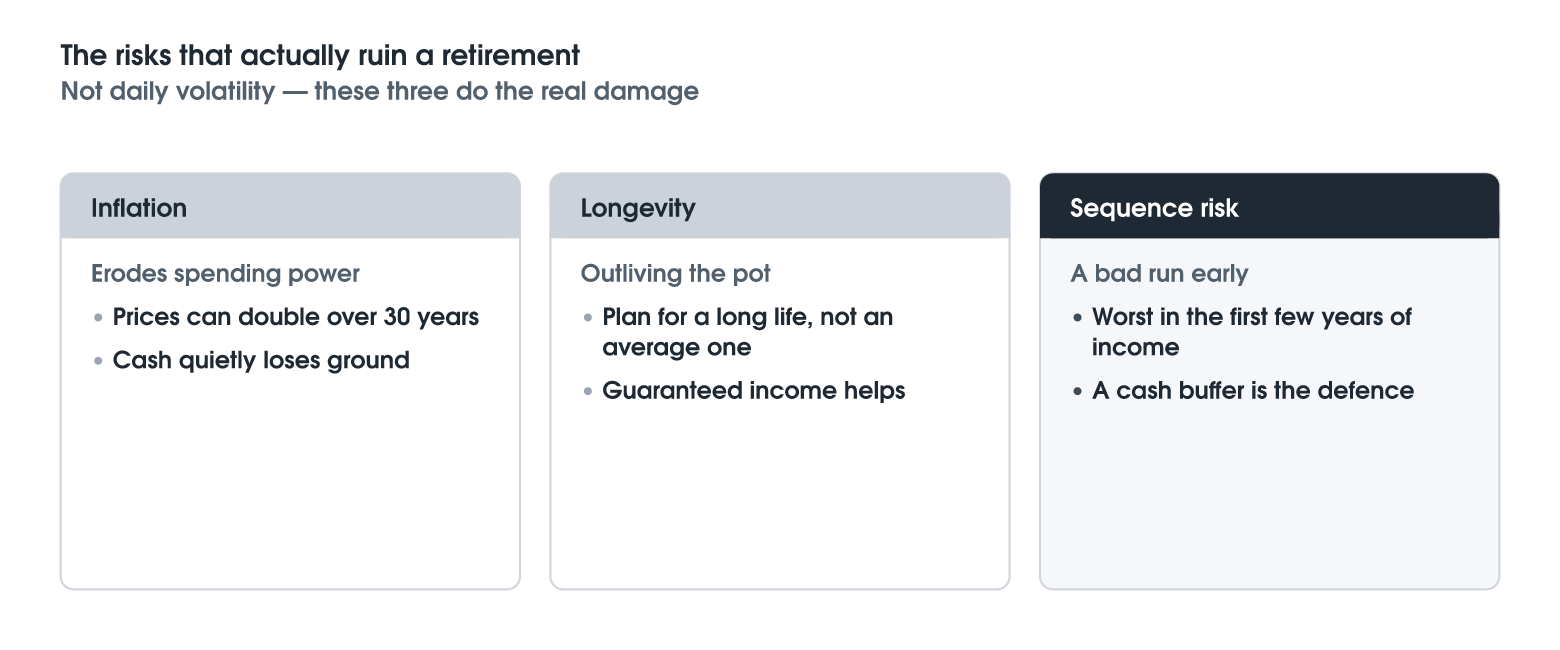Click the slide title about retirement risks
This screenshot has height=650, width=1560.
pyautogui.click(x=320, y=55)
